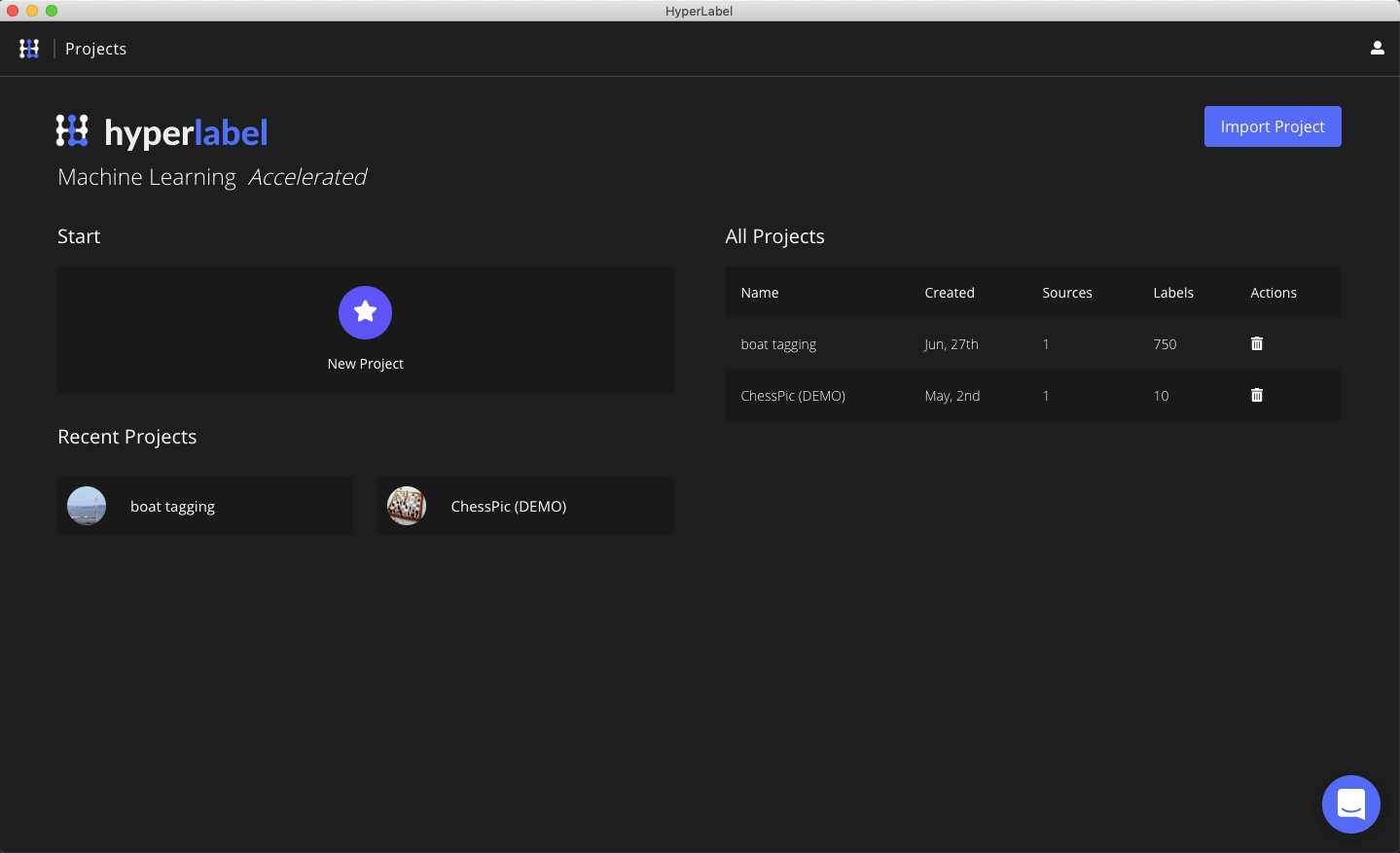Open ChessPic thumbnail in Recent Projects

tap(407, 506)
